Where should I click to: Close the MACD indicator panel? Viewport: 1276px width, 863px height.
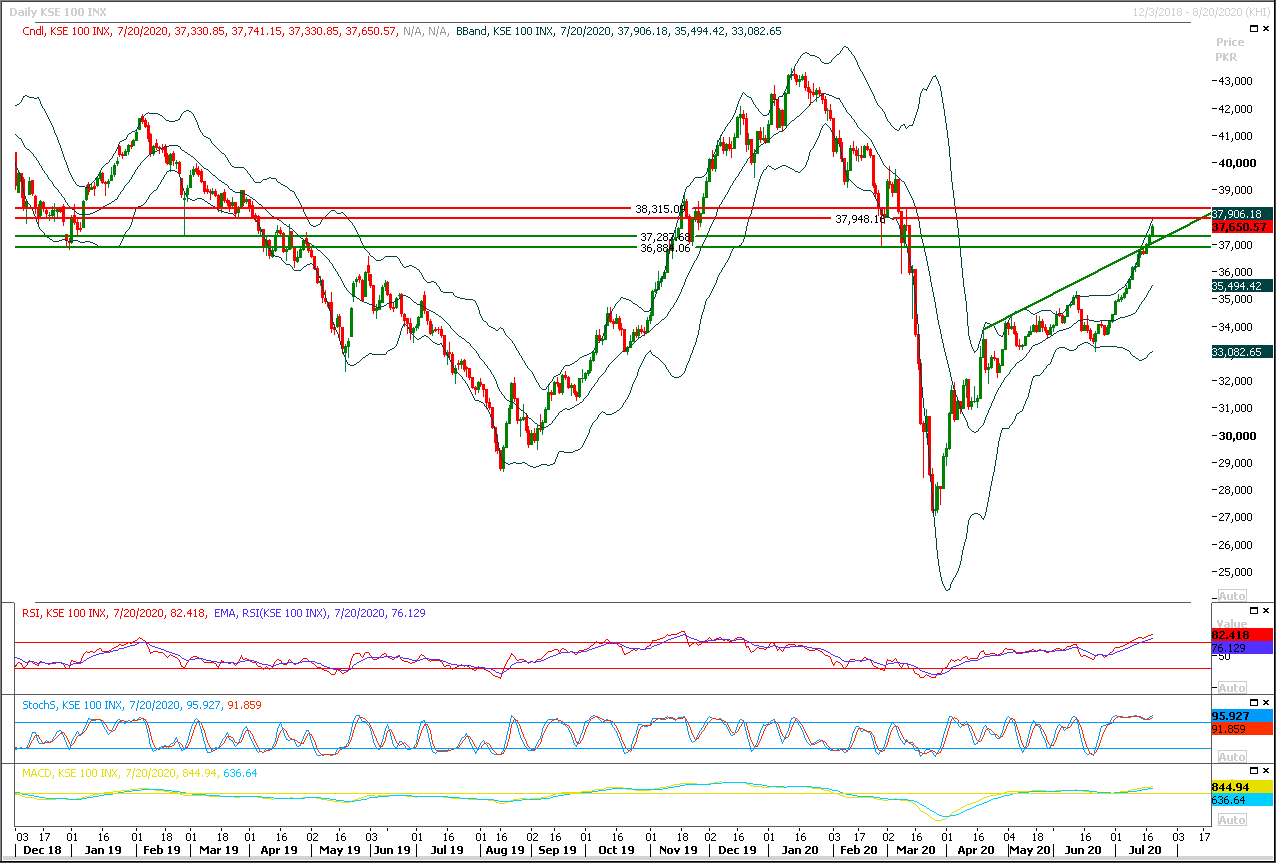pos(1266,772)
